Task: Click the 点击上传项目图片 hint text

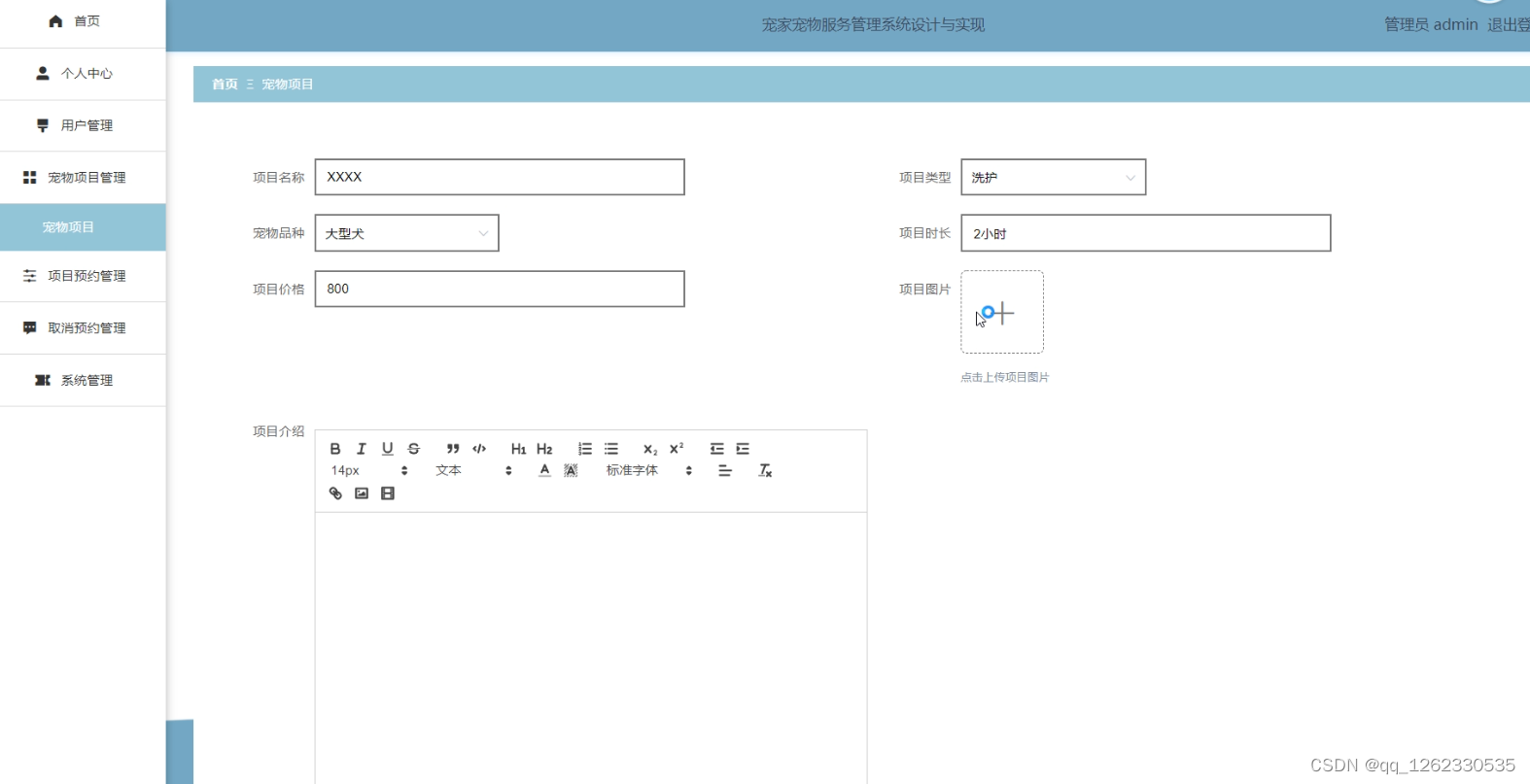Action: point(1005,377)
